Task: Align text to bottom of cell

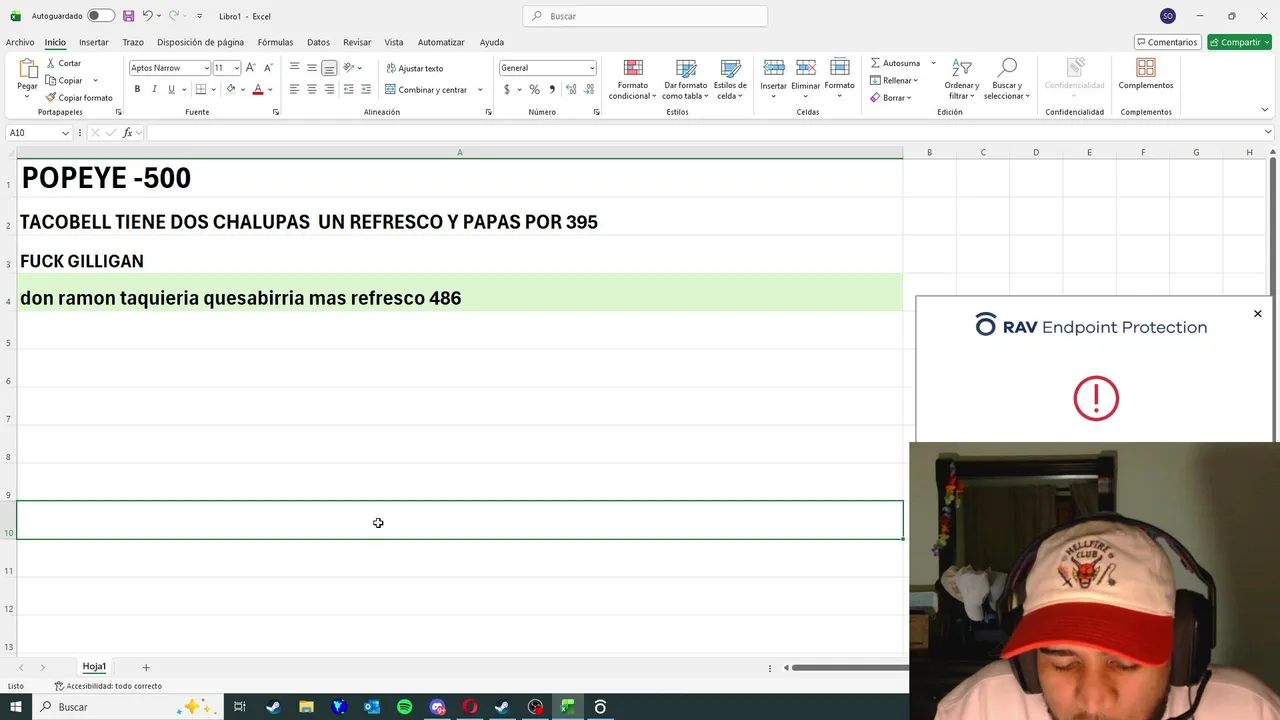Action: tap(329, 67)
